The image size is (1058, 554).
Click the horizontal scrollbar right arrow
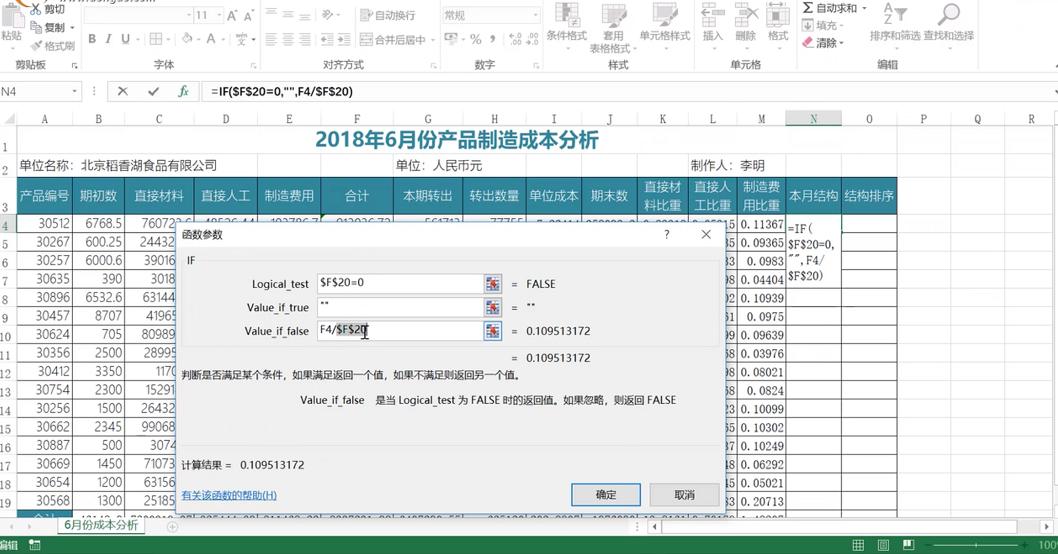1046,526
